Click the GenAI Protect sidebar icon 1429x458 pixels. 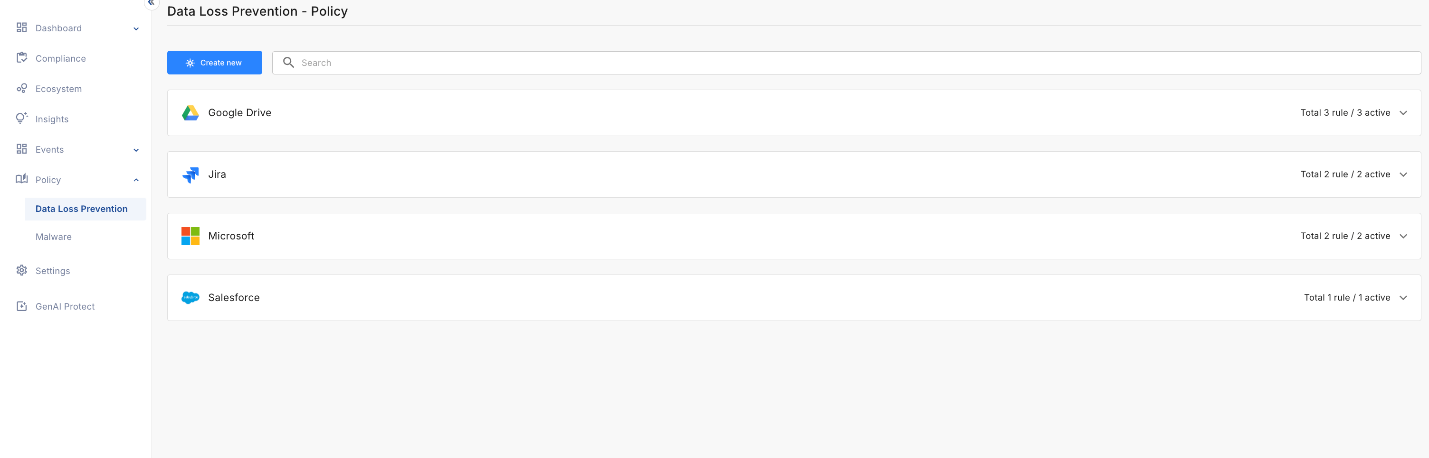(22, 307)
